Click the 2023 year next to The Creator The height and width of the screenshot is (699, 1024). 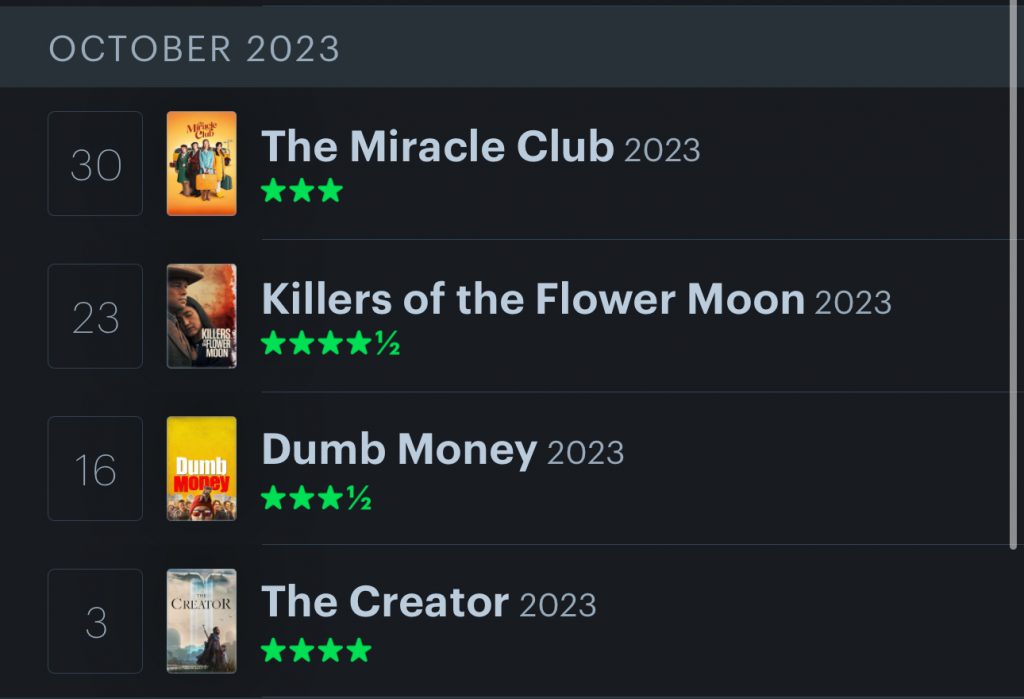(x=558, y=606)
